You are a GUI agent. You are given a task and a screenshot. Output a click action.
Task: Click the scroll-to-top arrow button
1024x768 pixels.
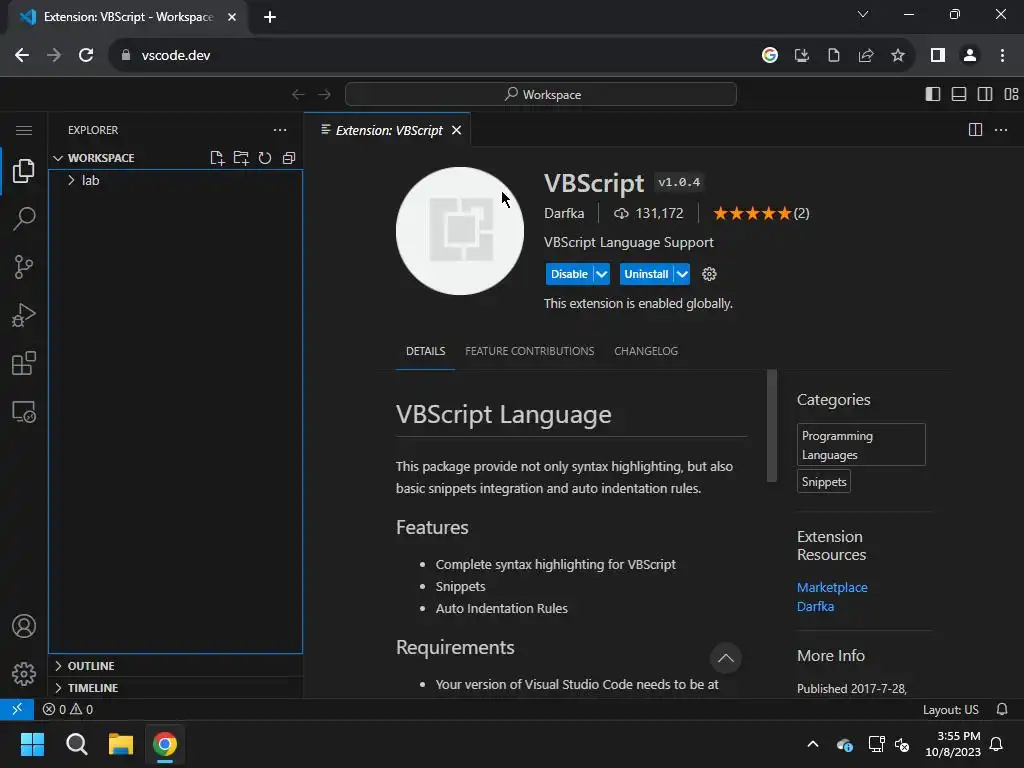(726, 658)
